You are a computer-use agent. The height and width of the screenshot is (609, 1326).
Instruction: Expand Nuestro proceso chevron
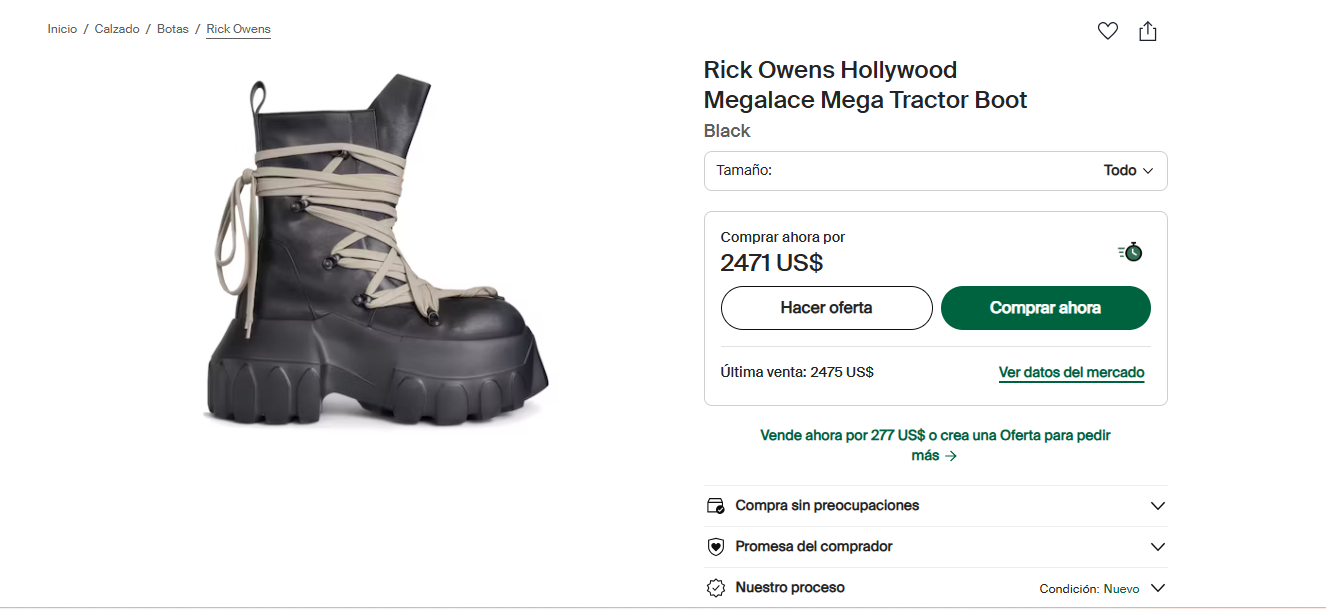click(1157, 588)
